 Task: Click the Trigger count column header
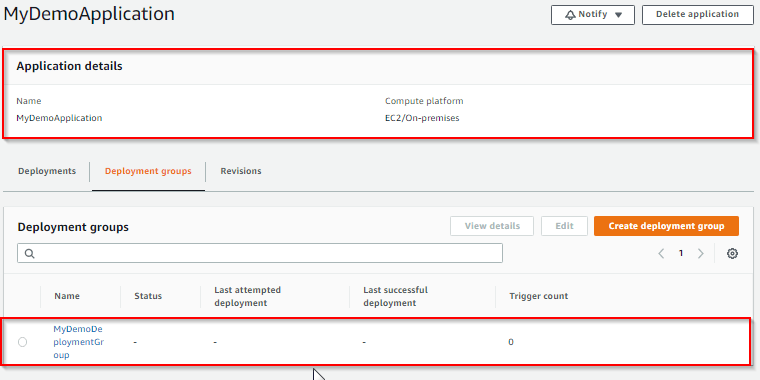[538, 296]
